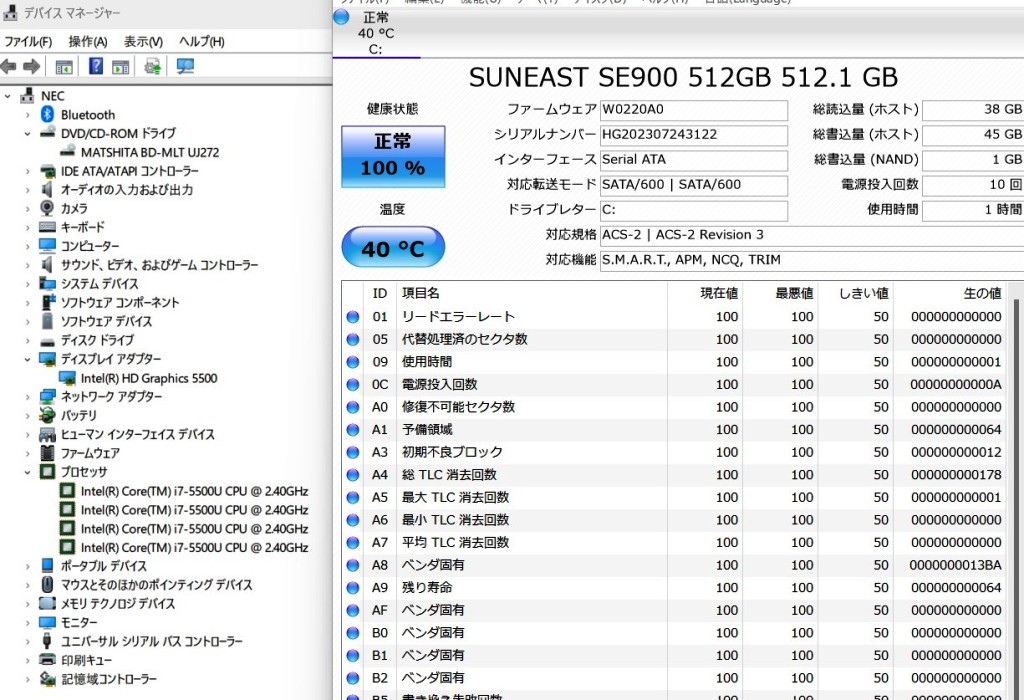Select the ポータブル デバイス category icon
1024x700 pixels.
47,565
